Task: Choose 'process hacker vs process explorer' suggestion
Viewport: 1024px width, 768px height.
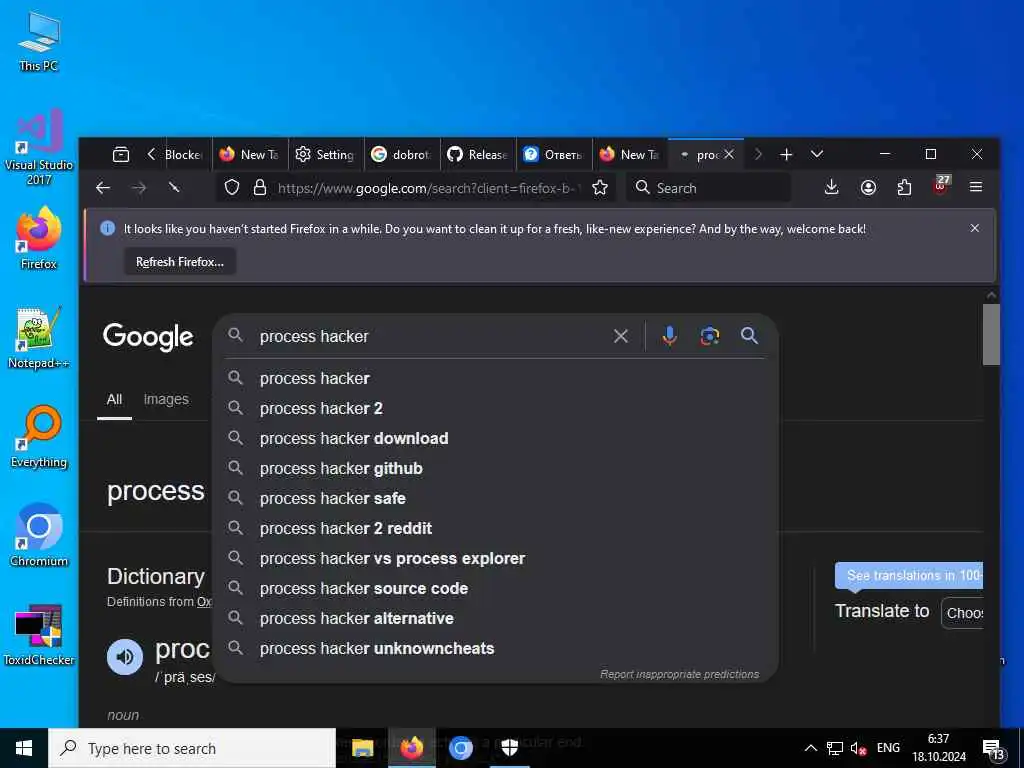Action: click(x=494, y=559)
